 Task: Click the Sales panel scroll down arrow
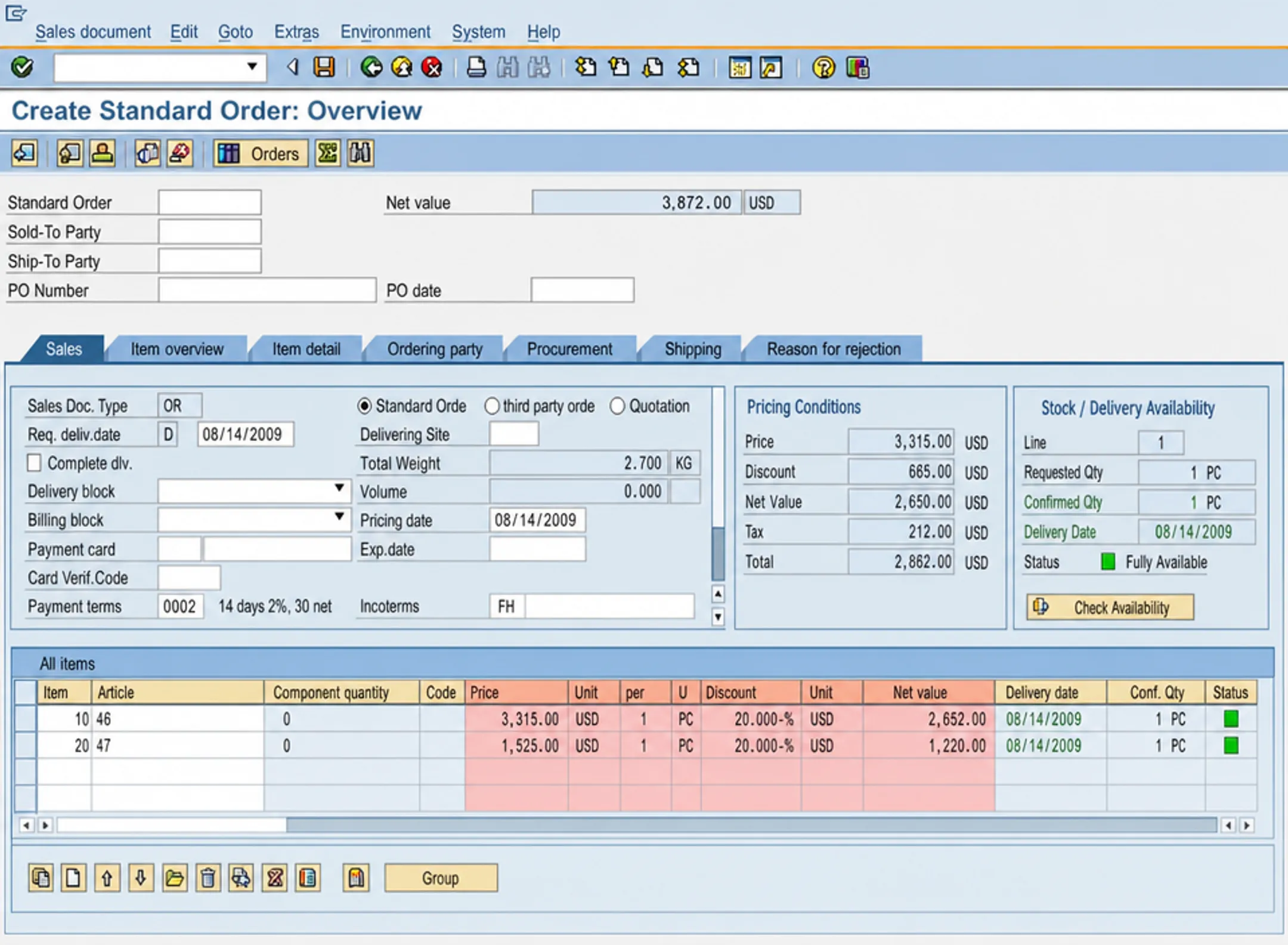coord(719,617)
